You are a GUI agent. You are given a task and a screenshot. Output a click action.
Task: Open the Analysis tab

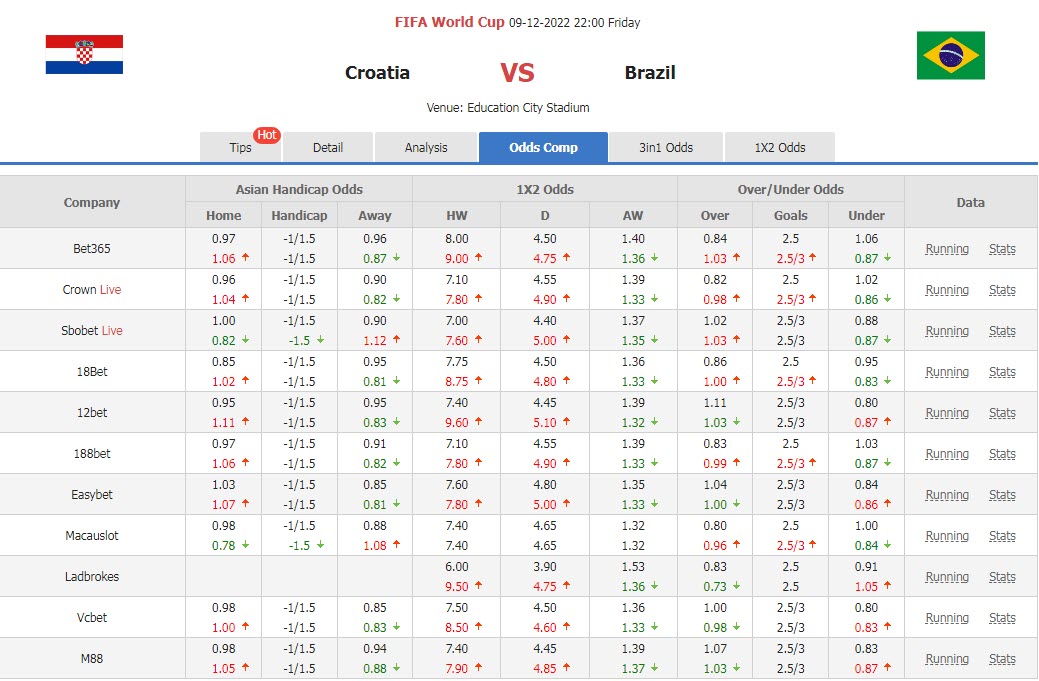[426, 148]
